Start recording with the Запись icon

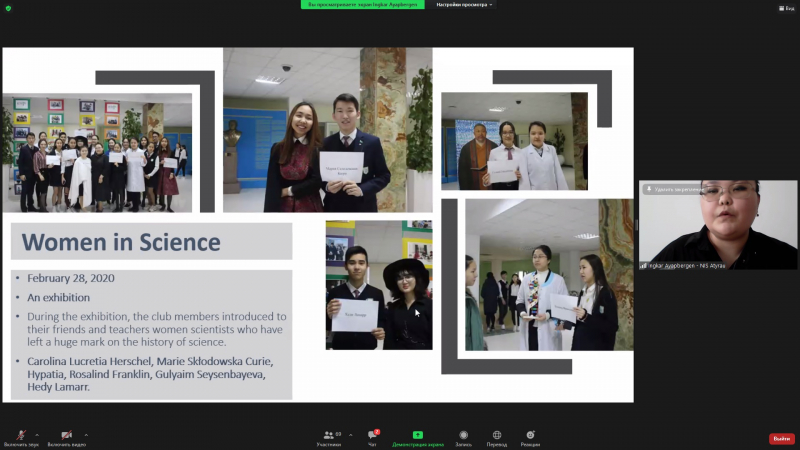tap(464, 437)
